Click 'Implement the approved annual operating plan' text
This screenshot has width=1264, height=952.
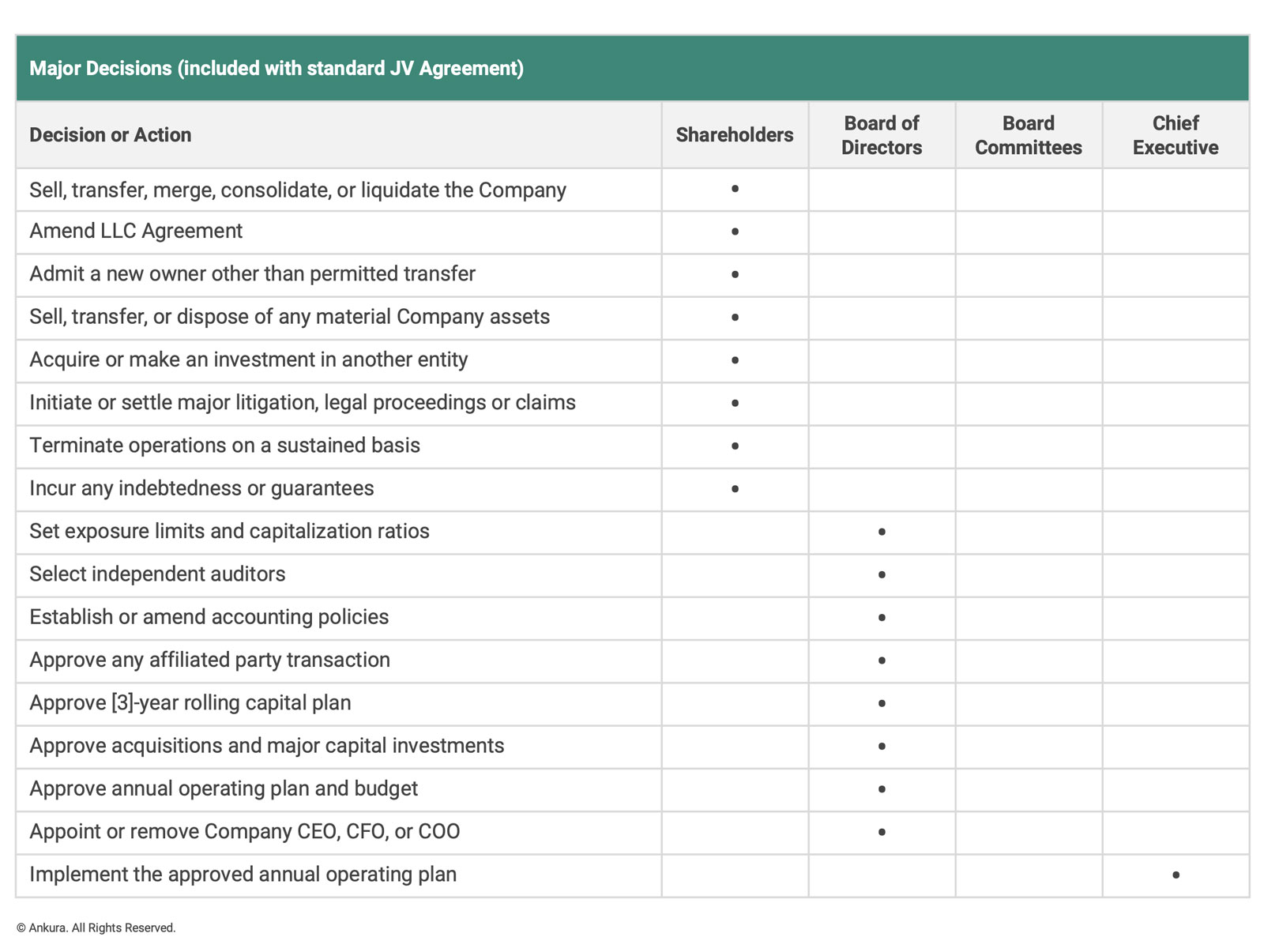243,875
